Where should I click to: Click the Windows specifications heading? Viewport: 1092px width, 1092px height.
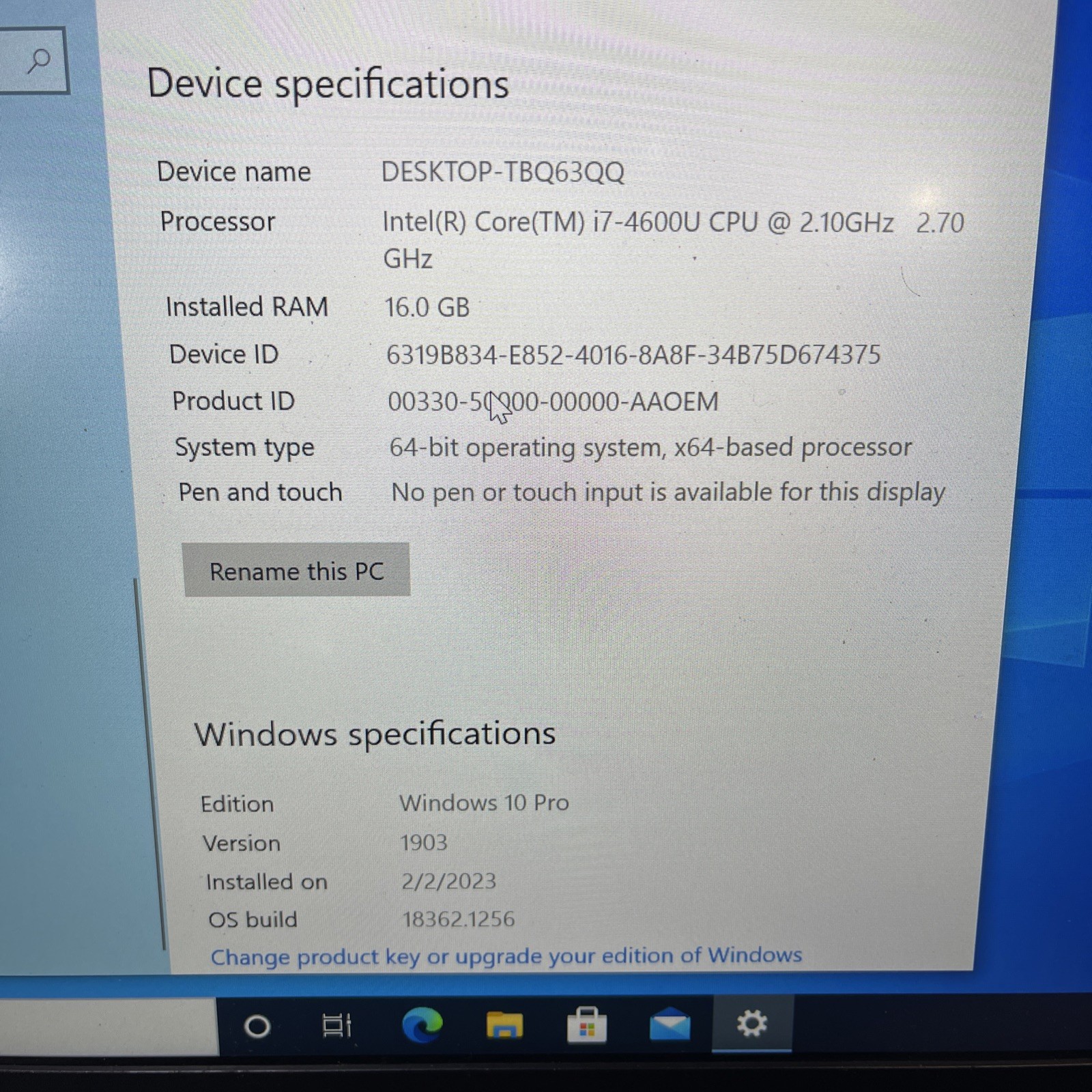pos(375,734)
